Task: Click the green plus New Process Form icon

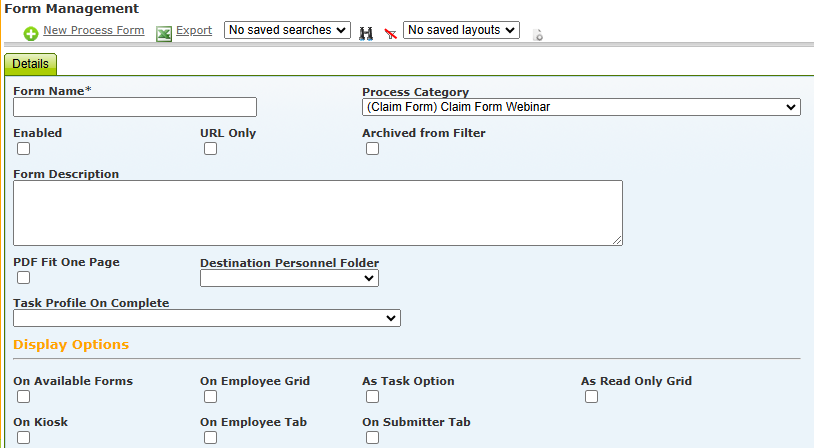Action: pos(31,34)
